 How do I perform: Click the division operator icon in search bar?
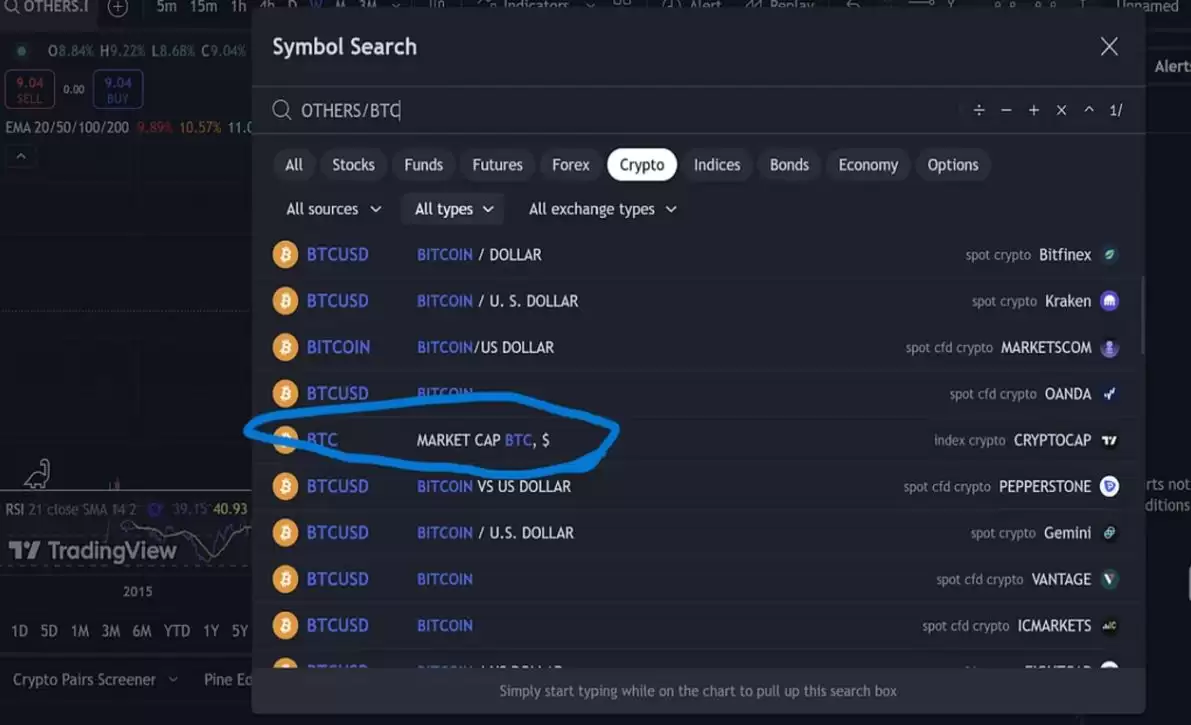tap(978, 110)
